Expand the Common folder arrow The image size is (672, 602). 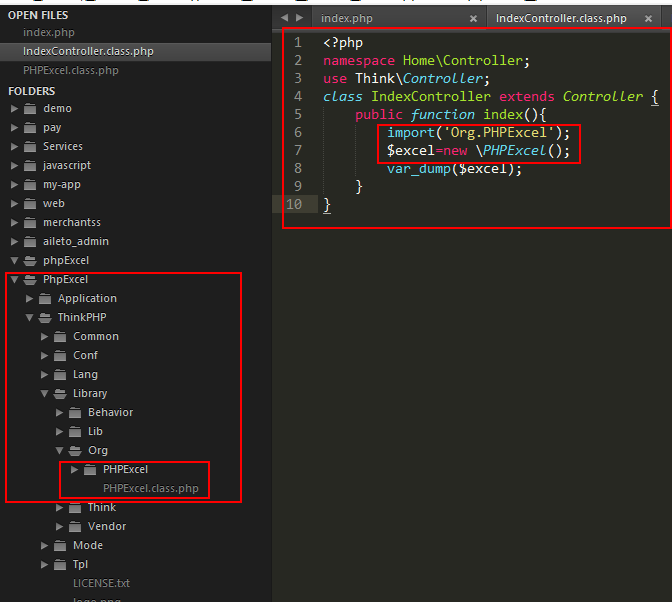click(x=44, y=336)
